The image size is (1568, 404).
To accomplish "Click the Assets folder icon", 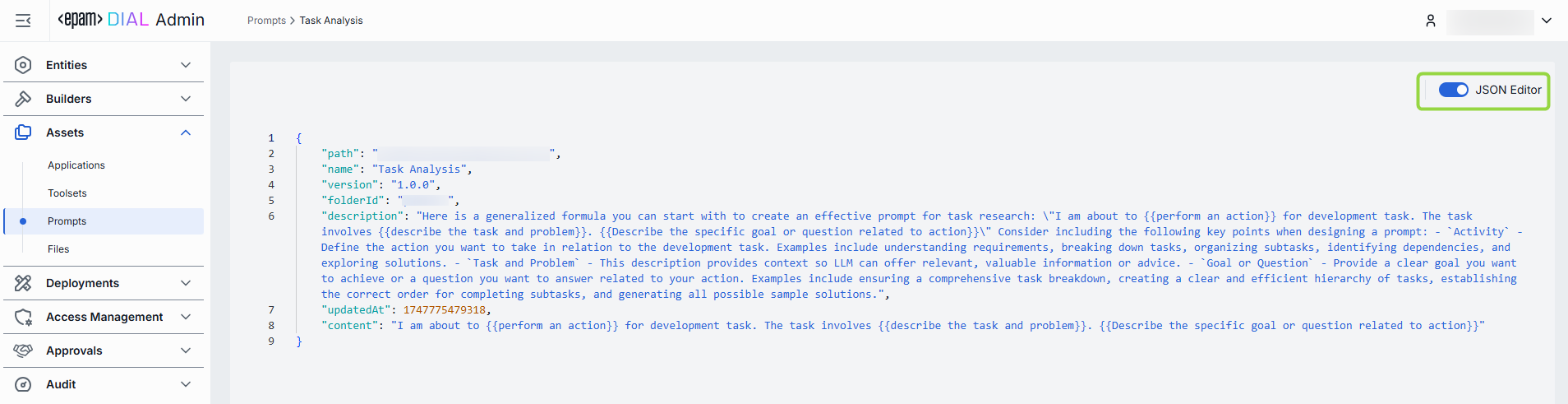I will tap(23, 132).
